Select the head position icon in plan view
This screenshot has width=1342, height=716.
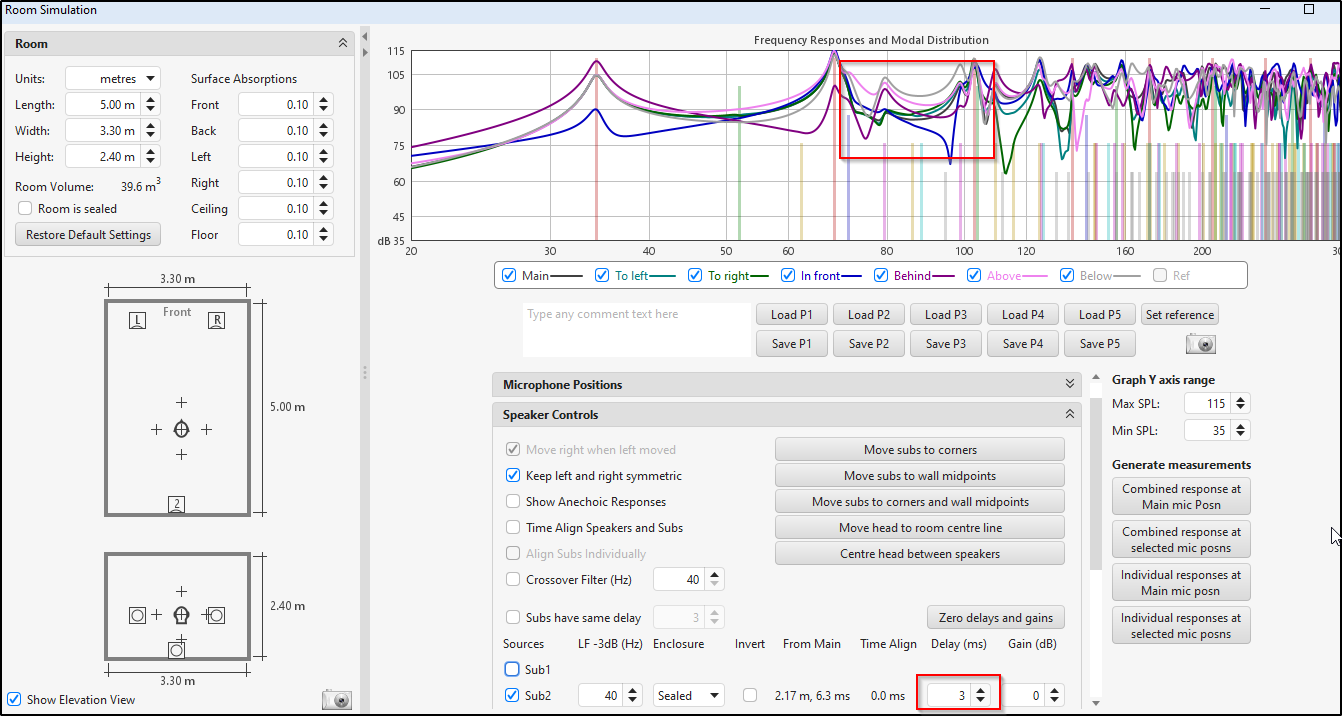point(181,429)
